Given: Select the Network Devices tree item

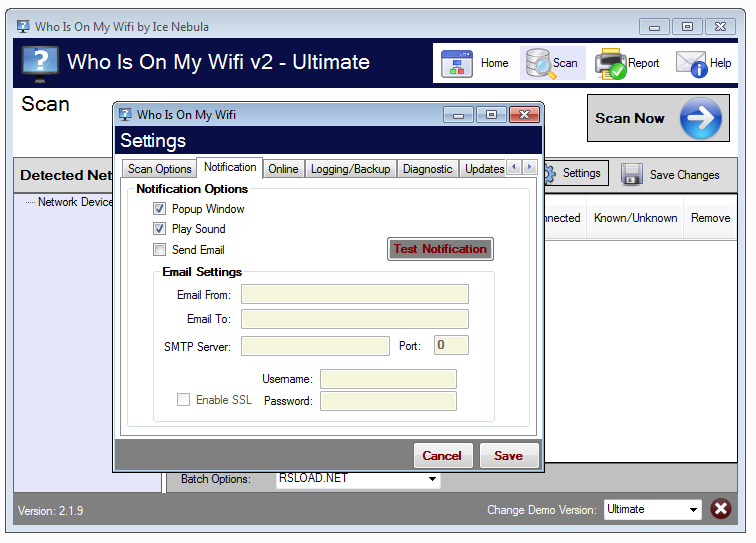Looking at the screenshot, I should (x=75, y=202).
